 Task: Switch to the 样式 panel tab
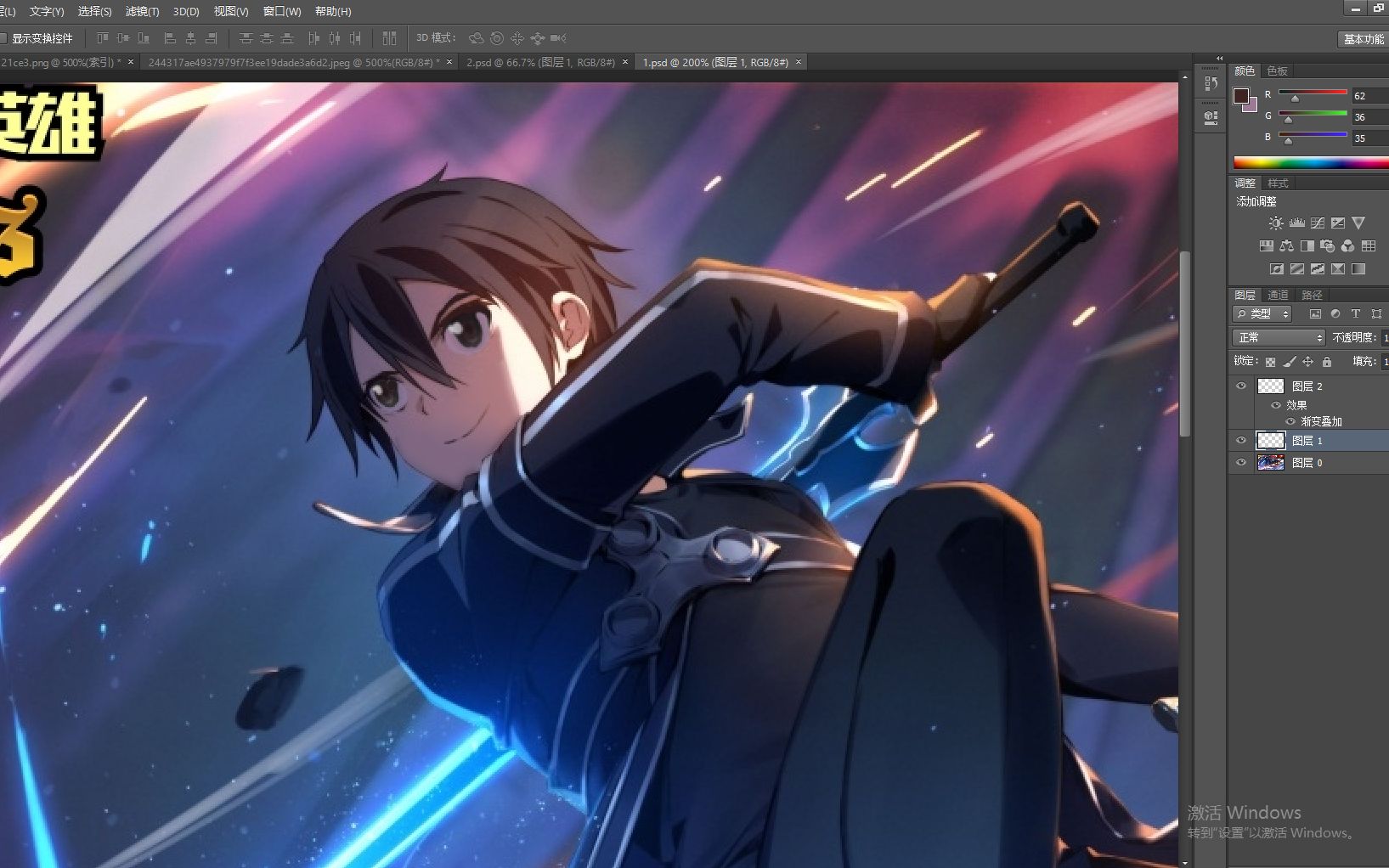click(1278, 183)
